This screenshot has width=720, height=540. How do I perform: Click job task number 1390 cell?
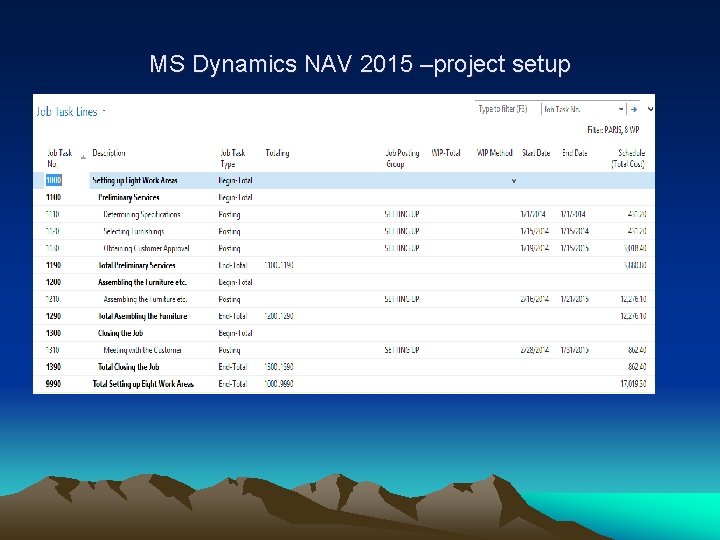click(53, 367)
